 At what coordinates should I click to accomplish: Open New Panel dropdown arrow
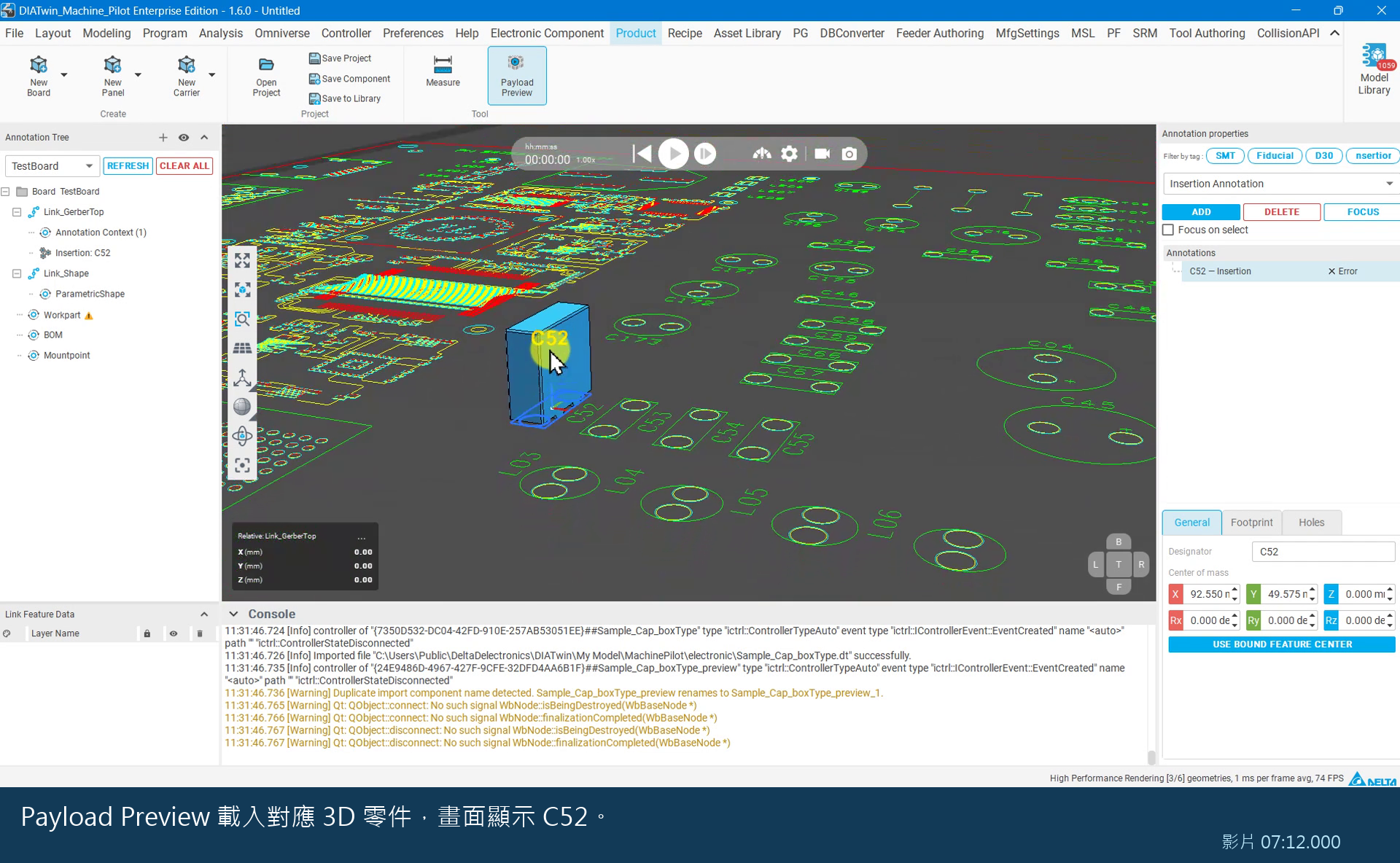tap(138, 75)
